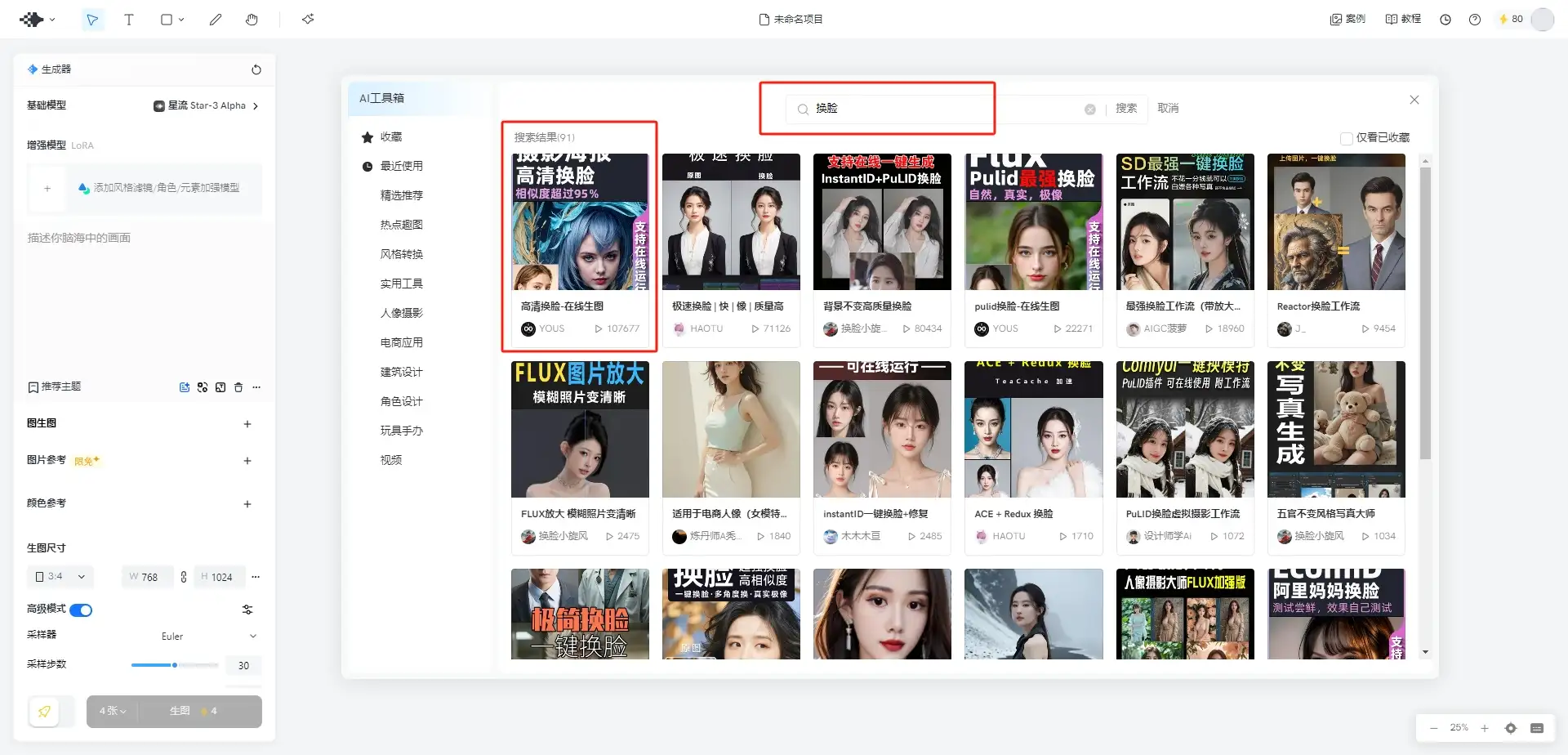Click the generator refresh icon
This screenshot has height=755, width=1568.
click(256, 70)
